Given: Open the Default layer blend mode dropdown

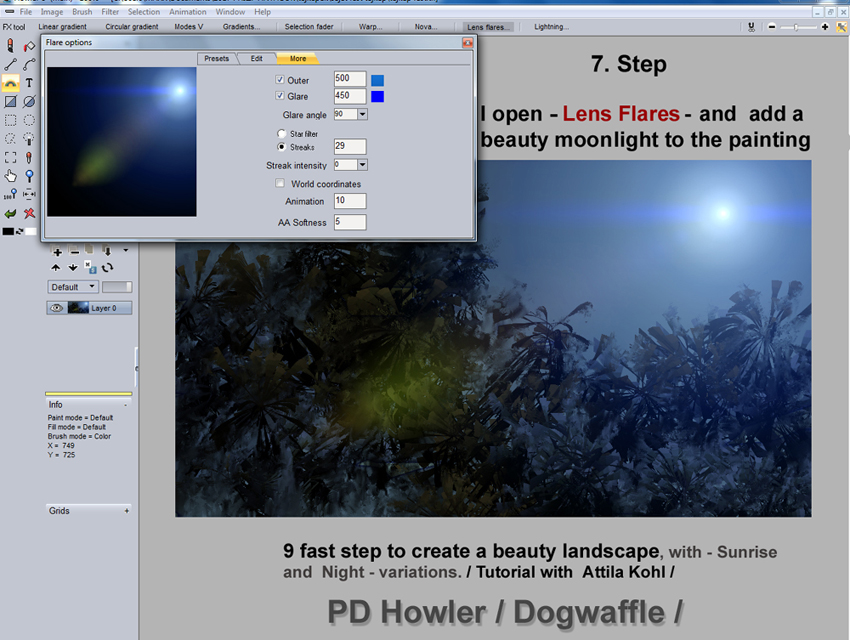Looking at the screenshot, I should (x=73, y=287).
